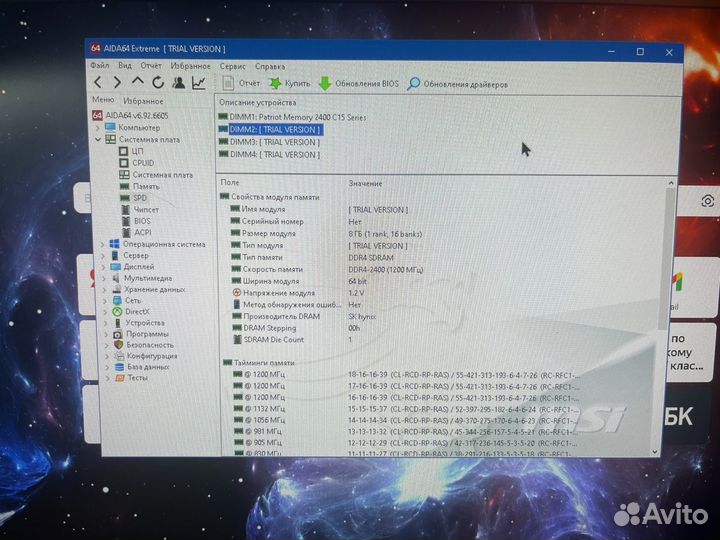Switch to the Избранное panel tab
720x540 pixels.
[143, 101]
